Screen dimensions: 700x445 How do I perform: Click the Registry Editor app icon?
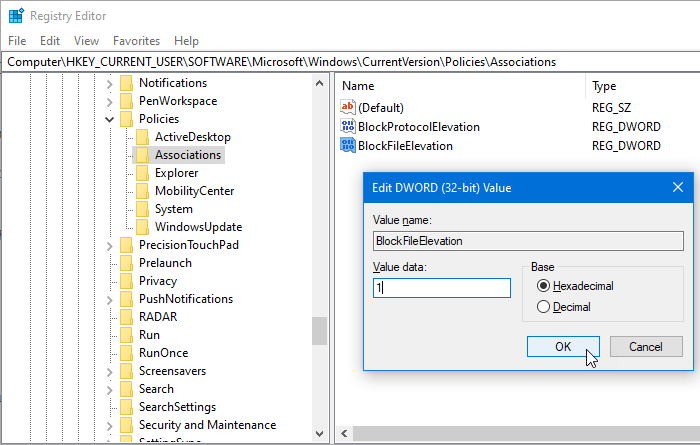coord(16,16)
